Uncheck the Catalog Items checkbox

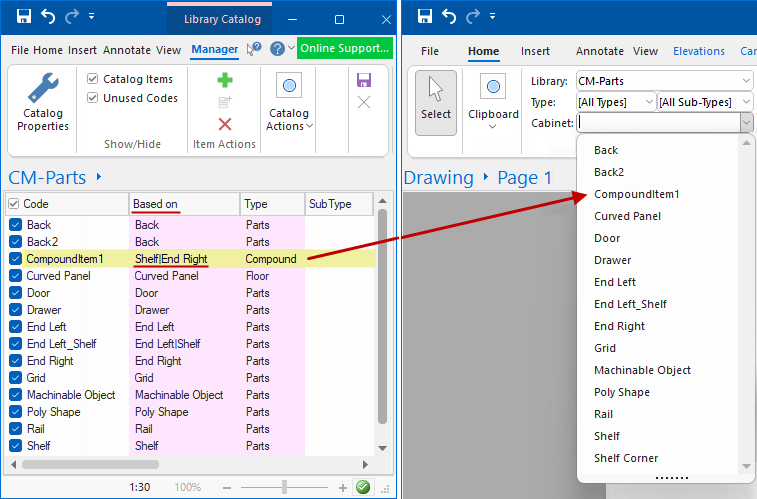click(x=93, y=79)
